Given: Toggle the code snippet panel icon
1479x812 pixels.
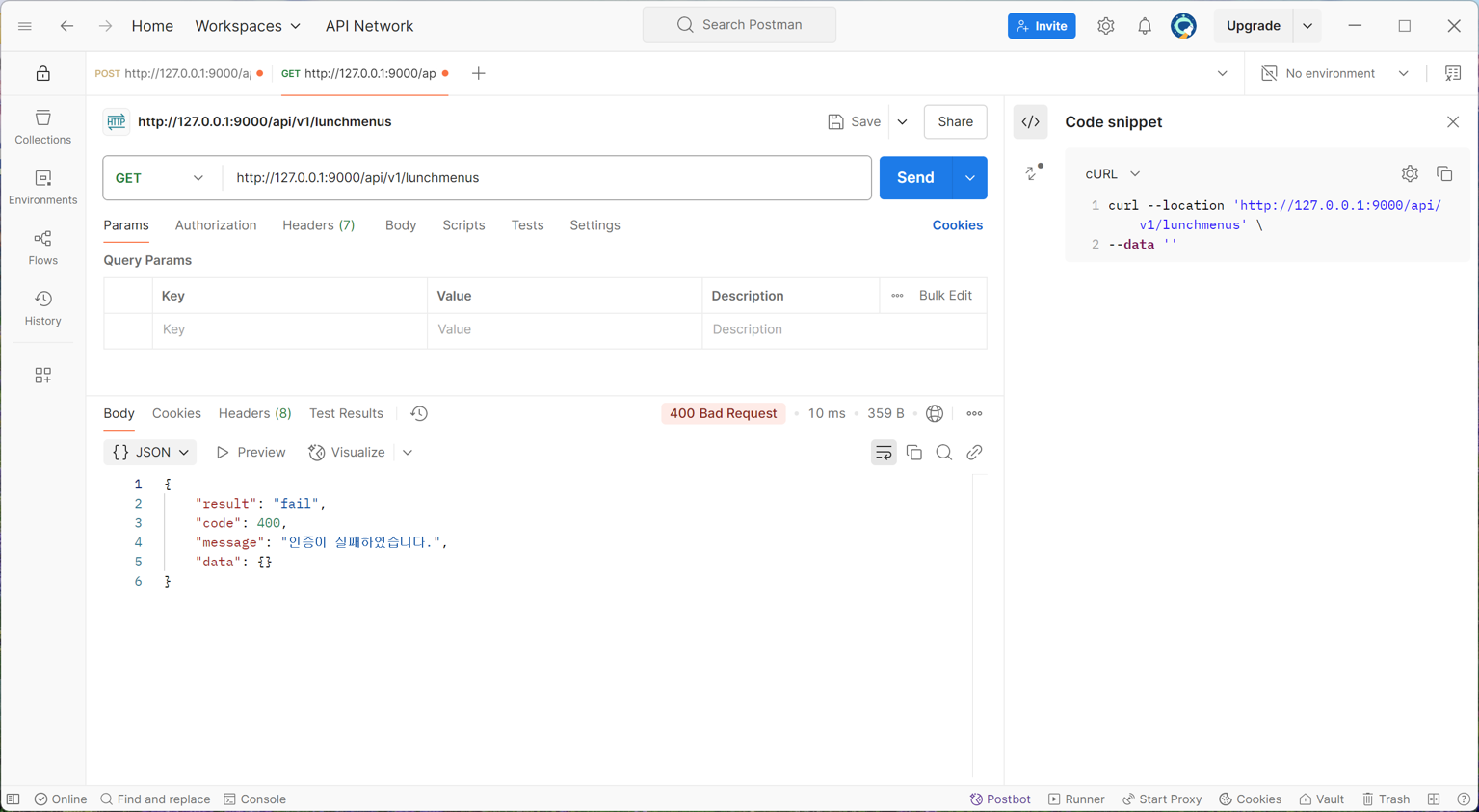Looking at the screenshot, I should [1031, 122].
